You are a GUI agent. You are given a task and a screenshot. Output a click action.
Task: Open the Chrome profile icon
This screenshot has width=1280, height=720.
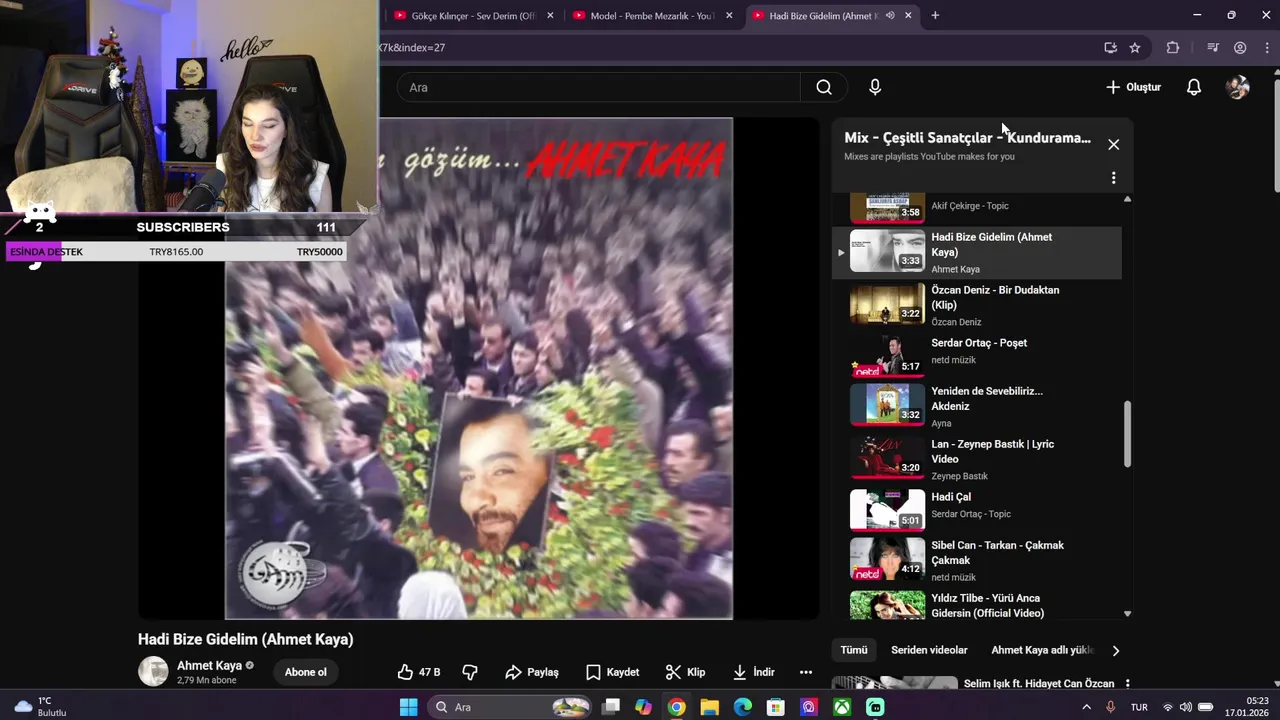pos(1240,47)
